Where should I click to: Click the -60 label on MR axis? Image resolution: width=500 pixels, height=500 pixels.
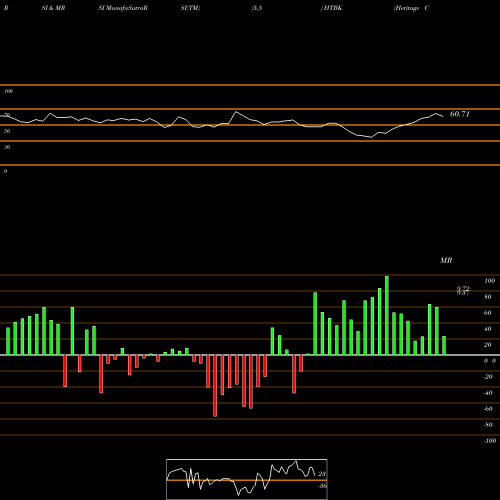[x=488, y=409]
